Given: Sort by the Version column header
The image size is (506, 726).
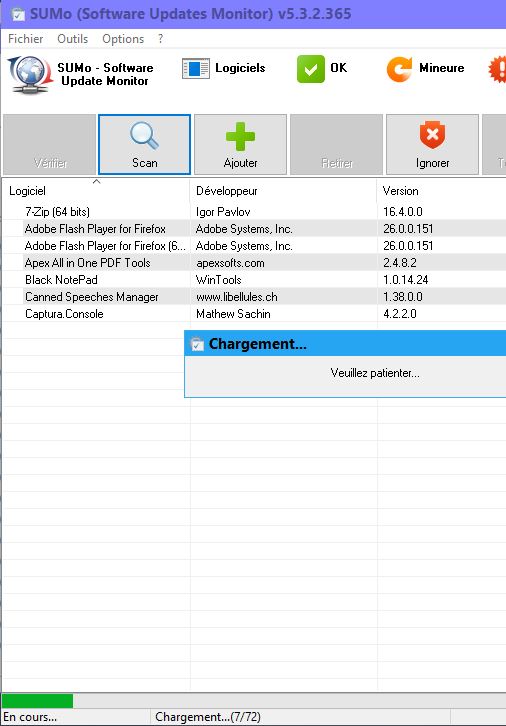Looking at the screenshot, I should tap(442, 191).
